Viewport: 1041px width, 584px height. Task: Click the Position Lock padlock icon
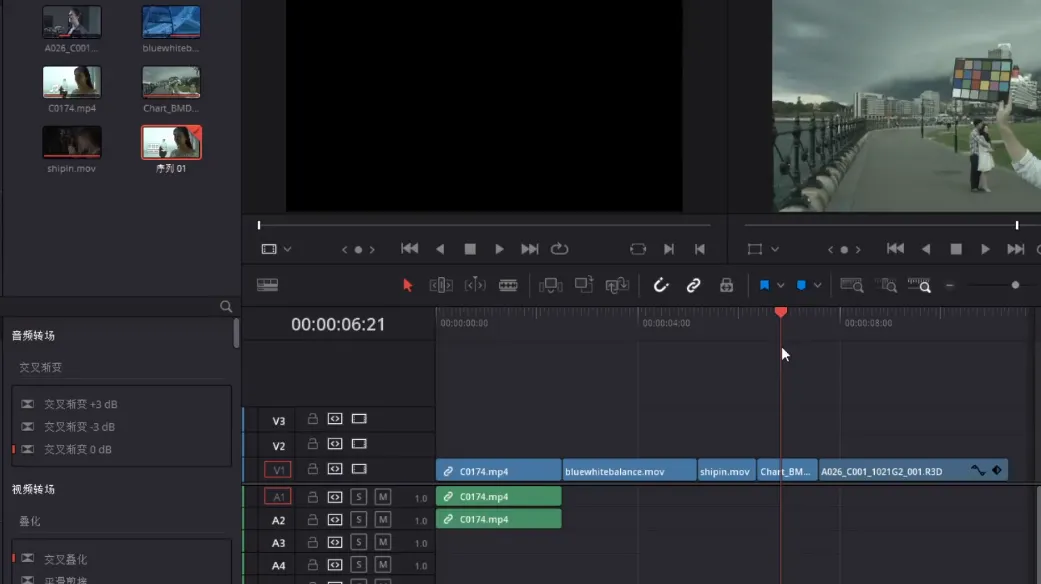click(x=726, y=285)
